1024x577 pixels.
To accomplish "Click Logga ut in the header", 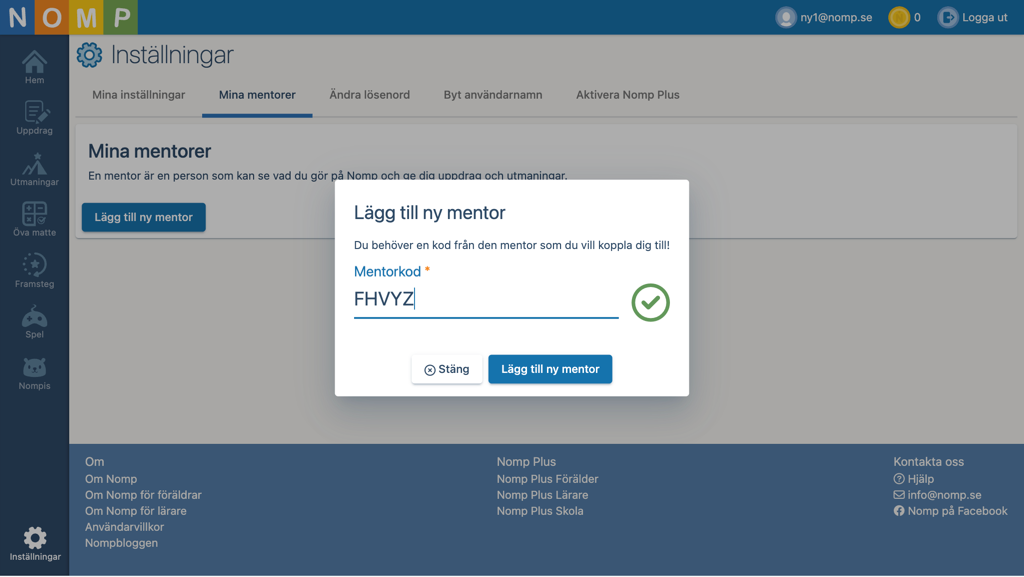I will [x=972, y=18].
